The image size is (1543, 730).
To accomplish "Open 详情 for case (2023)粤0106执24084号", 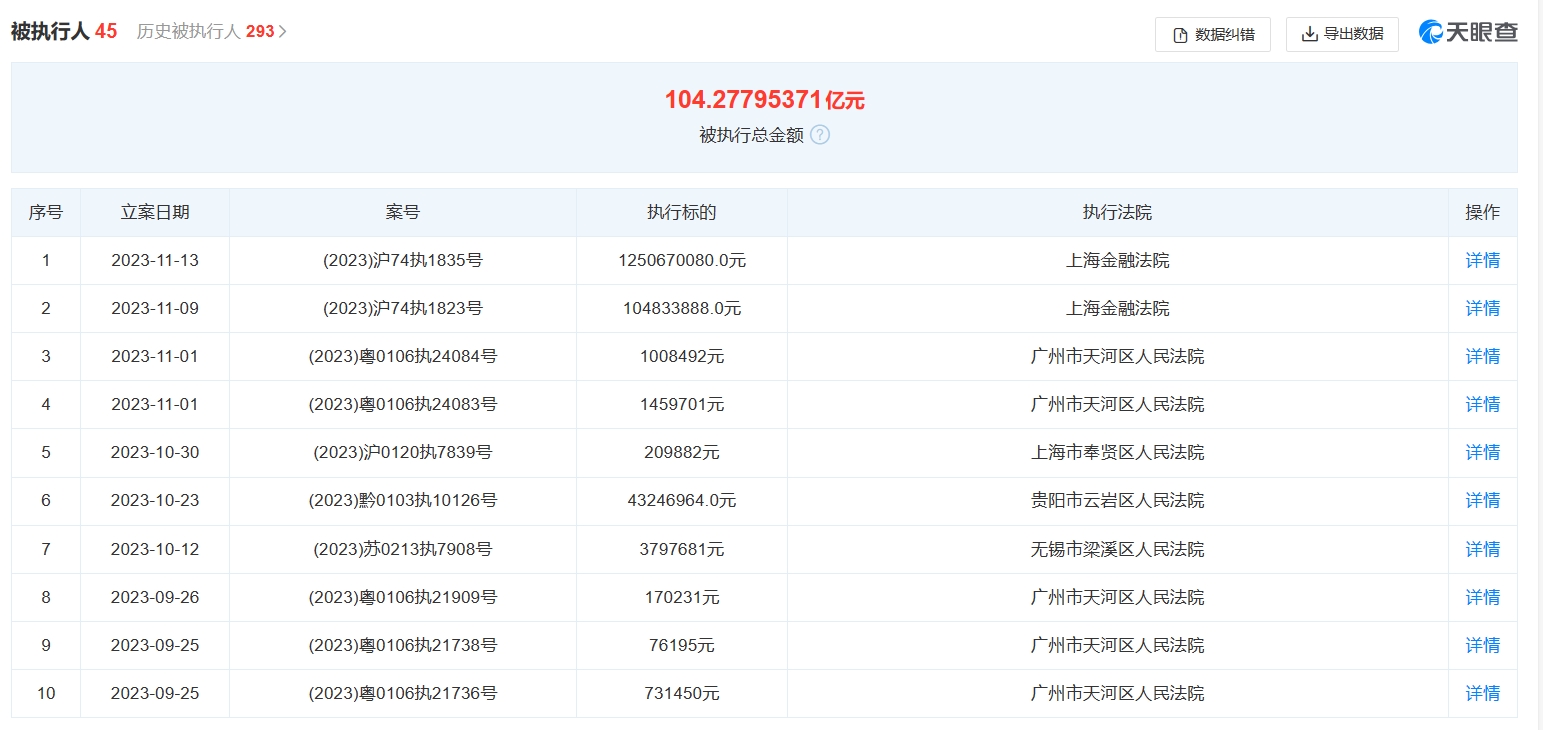I will click(1482, 356).
